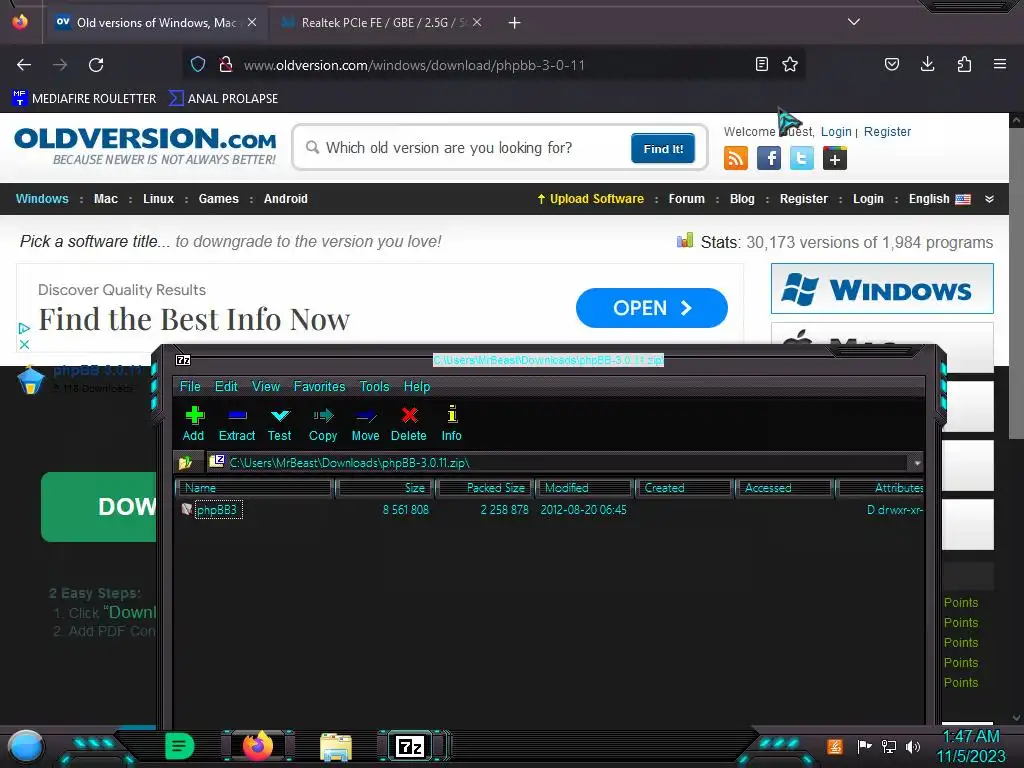Open the MEDIAFIRE ROULETTER bookmark
Viewport: 1024px width, 768px height.
[84, 99]
